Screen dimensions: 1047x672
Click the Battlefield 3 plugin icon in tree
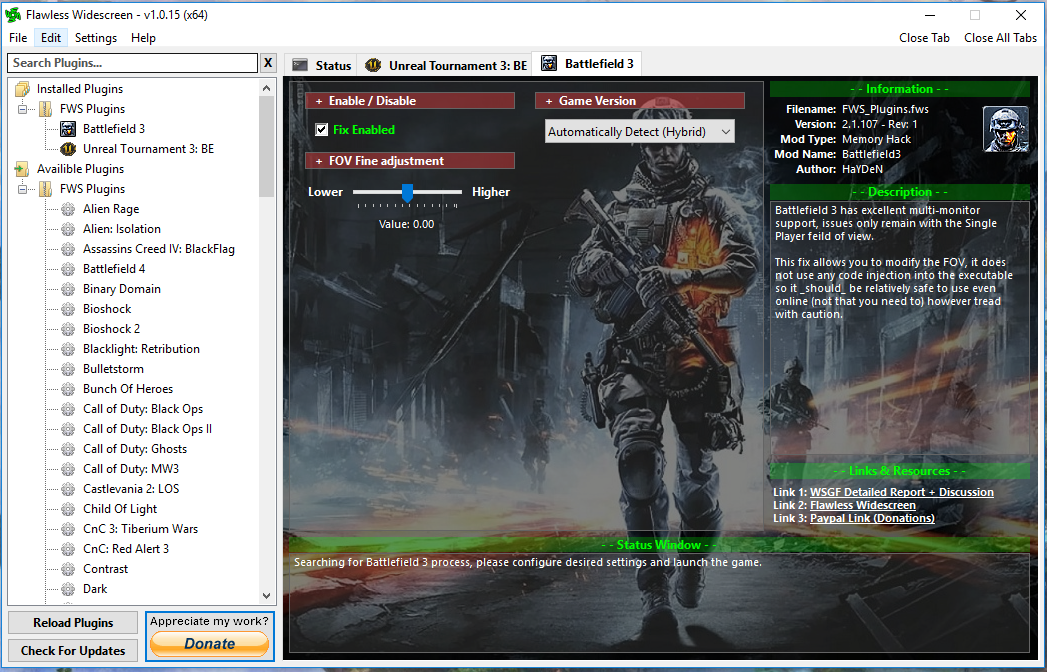[x=68, y=129]
